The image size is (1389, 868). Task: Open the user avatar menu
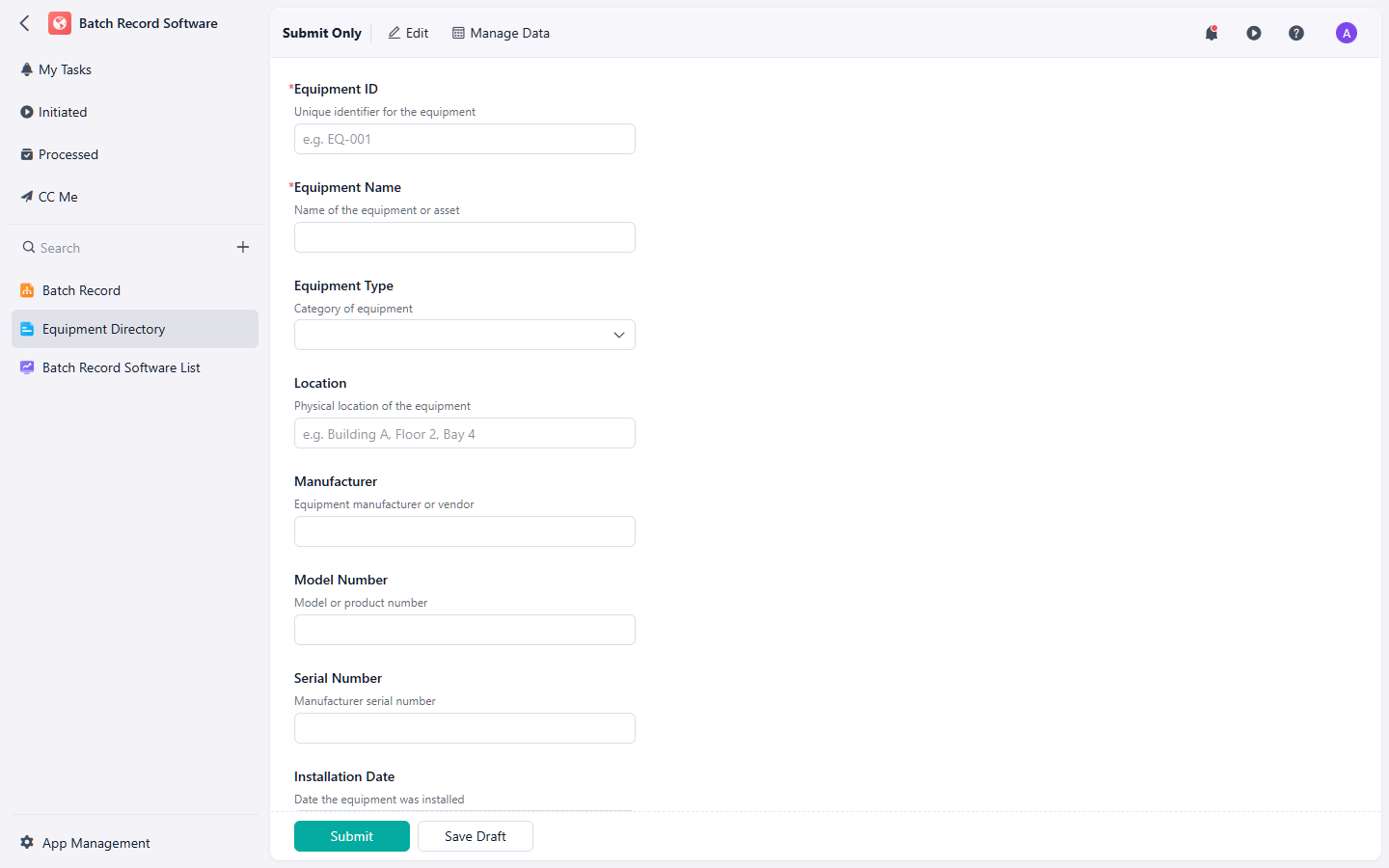click(1347, 33)
